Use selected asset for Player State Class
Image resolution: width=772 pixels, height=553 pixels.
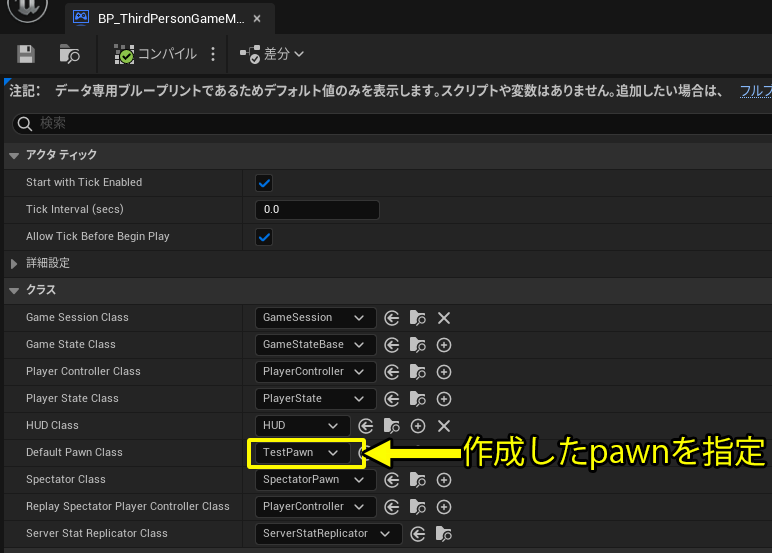392,399
